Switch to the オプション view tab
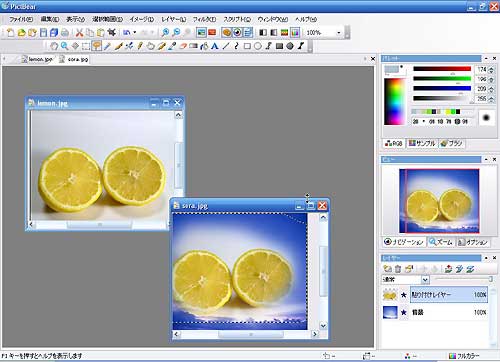The height and width of the screenshot is (362, 500). [473, 242]
